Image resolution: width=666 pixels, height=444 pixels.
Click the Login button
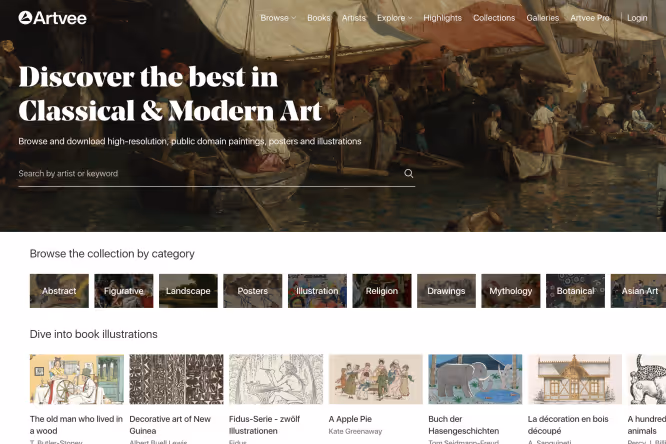tap(637, 18)
